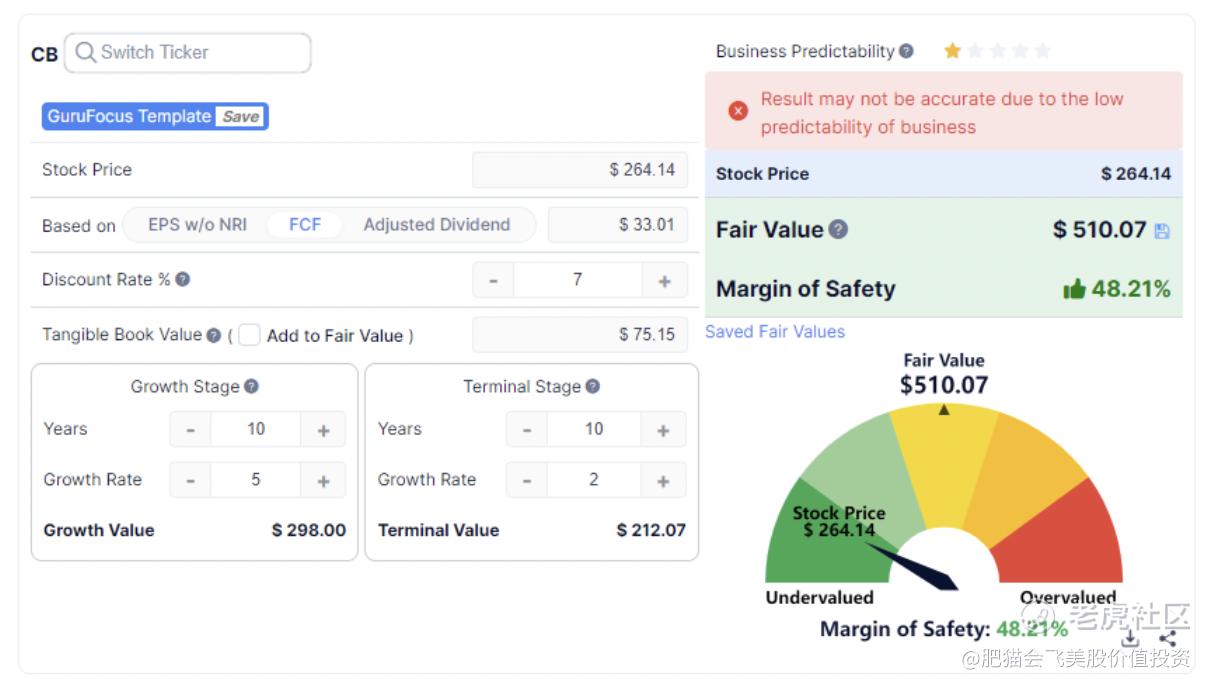The height and width of the screenshot is (686, 1214).
Task: Download the gauge chart image
Action: point(1130,638)
